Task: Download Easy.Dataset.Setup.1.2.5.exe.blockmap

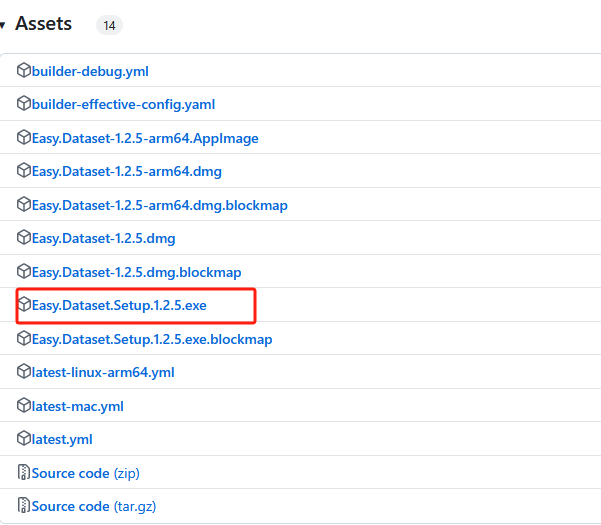Action: click(152, 340)
